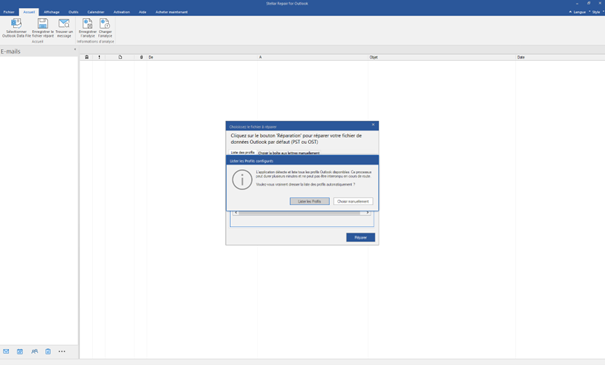The width and height of the screenshot is (605, 365).
Task: Collapse the E-mails pane arrow
Action: (75, 49)
